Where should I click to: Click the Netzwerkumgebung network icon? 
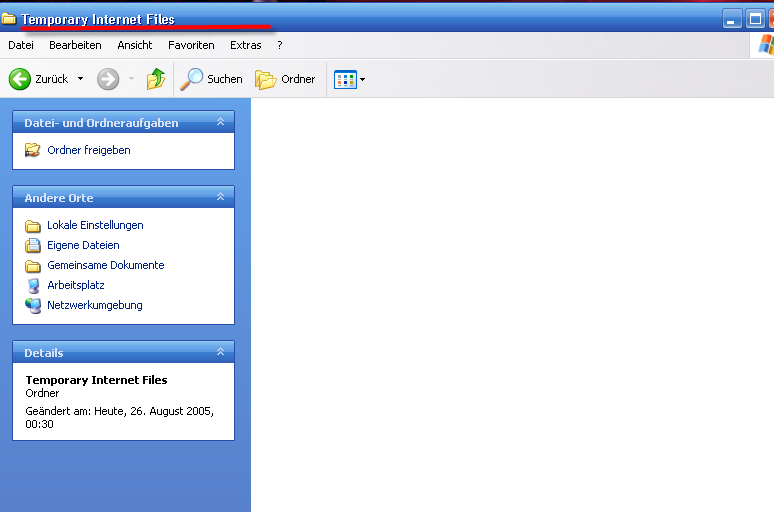coord(33,306)
